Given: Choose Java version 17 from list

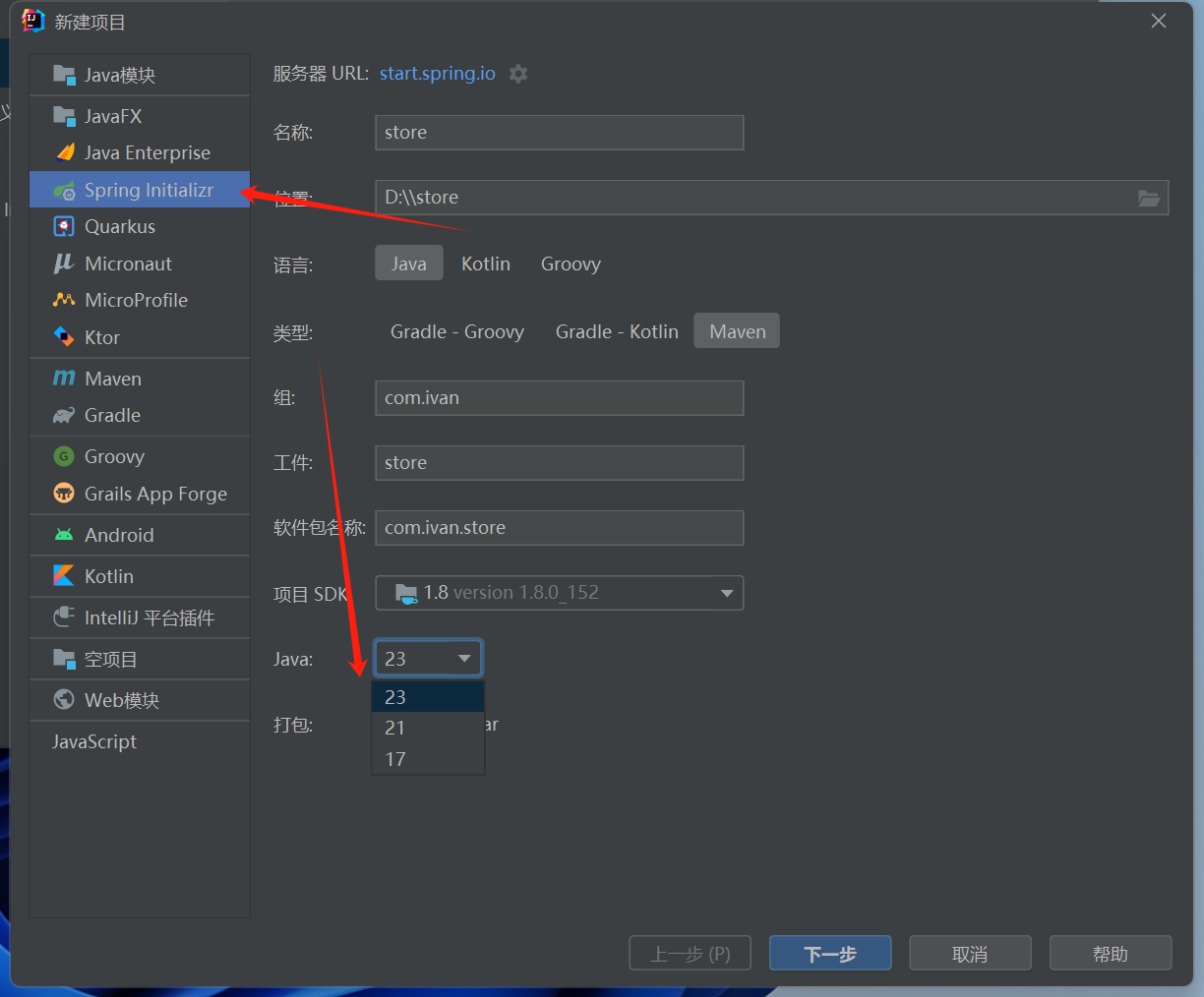Looking at the screenshot, I should (x=395, y=759).
